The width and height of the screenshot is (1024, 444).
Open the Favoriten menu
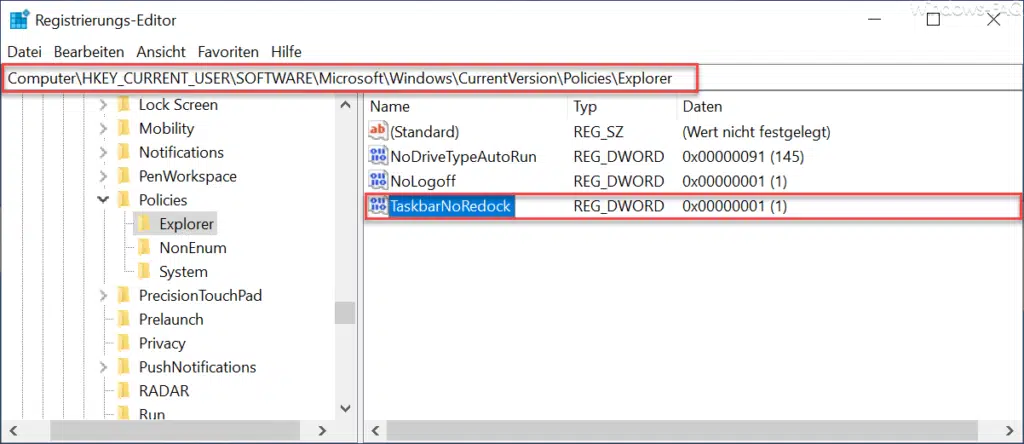228,51
